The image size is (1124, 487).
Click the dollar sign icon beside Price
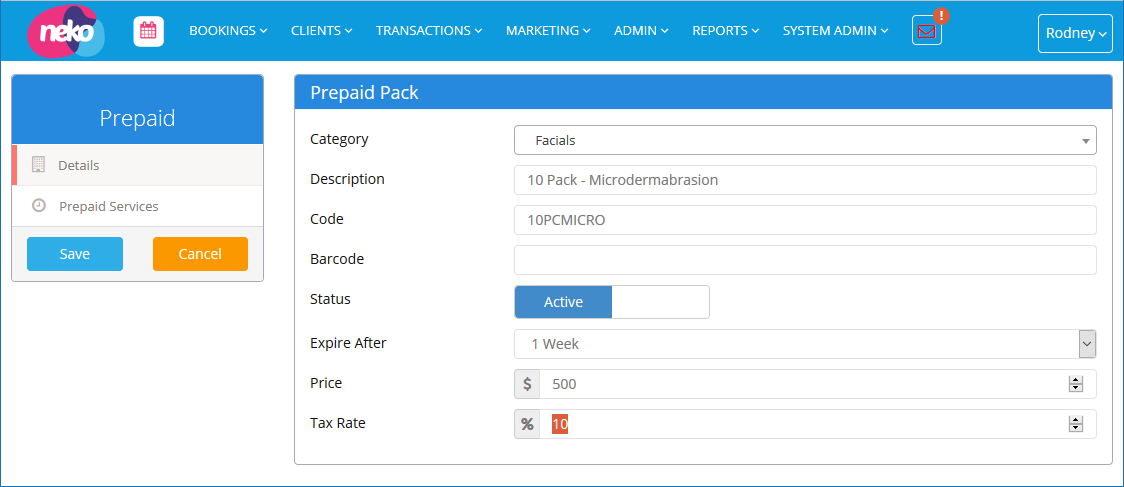527,384
